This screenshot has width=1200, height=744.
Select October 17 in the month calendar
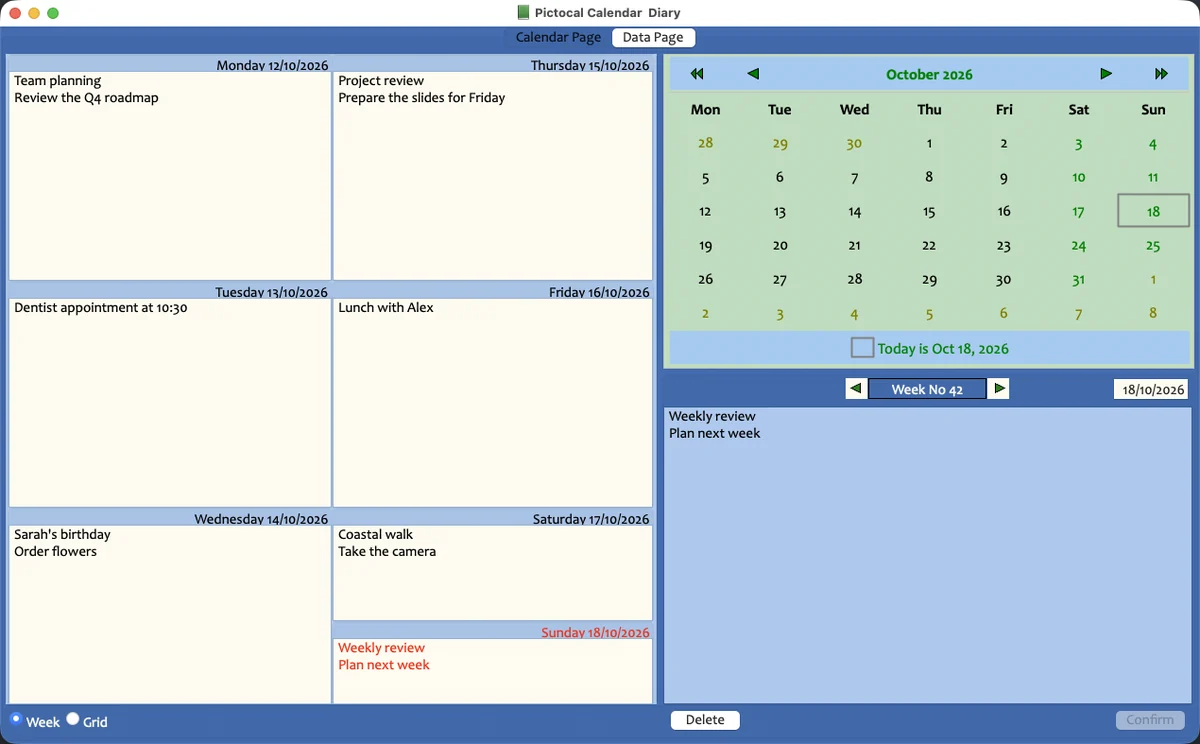[x=1078, y=212]
